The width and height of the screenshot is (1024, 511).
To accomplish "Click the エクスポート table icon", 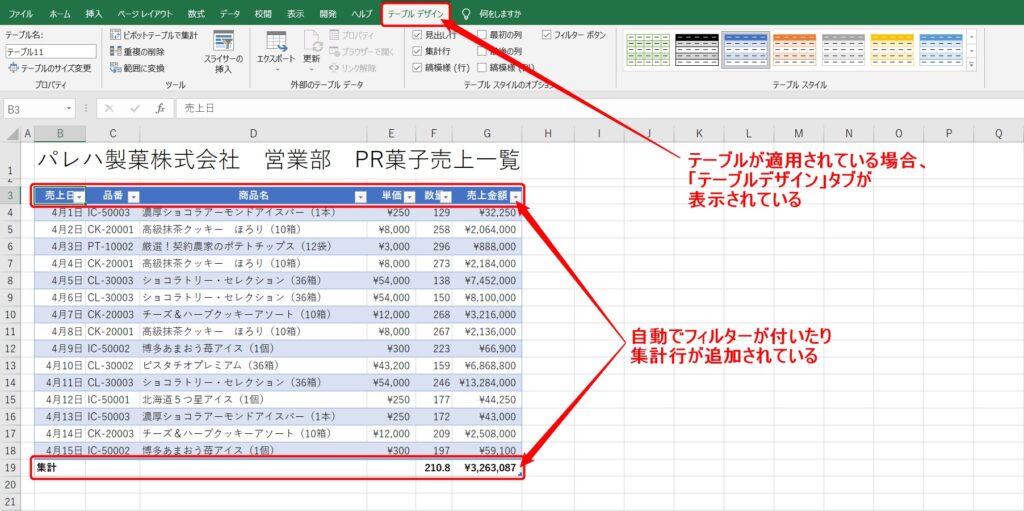I will coord(276,41).
